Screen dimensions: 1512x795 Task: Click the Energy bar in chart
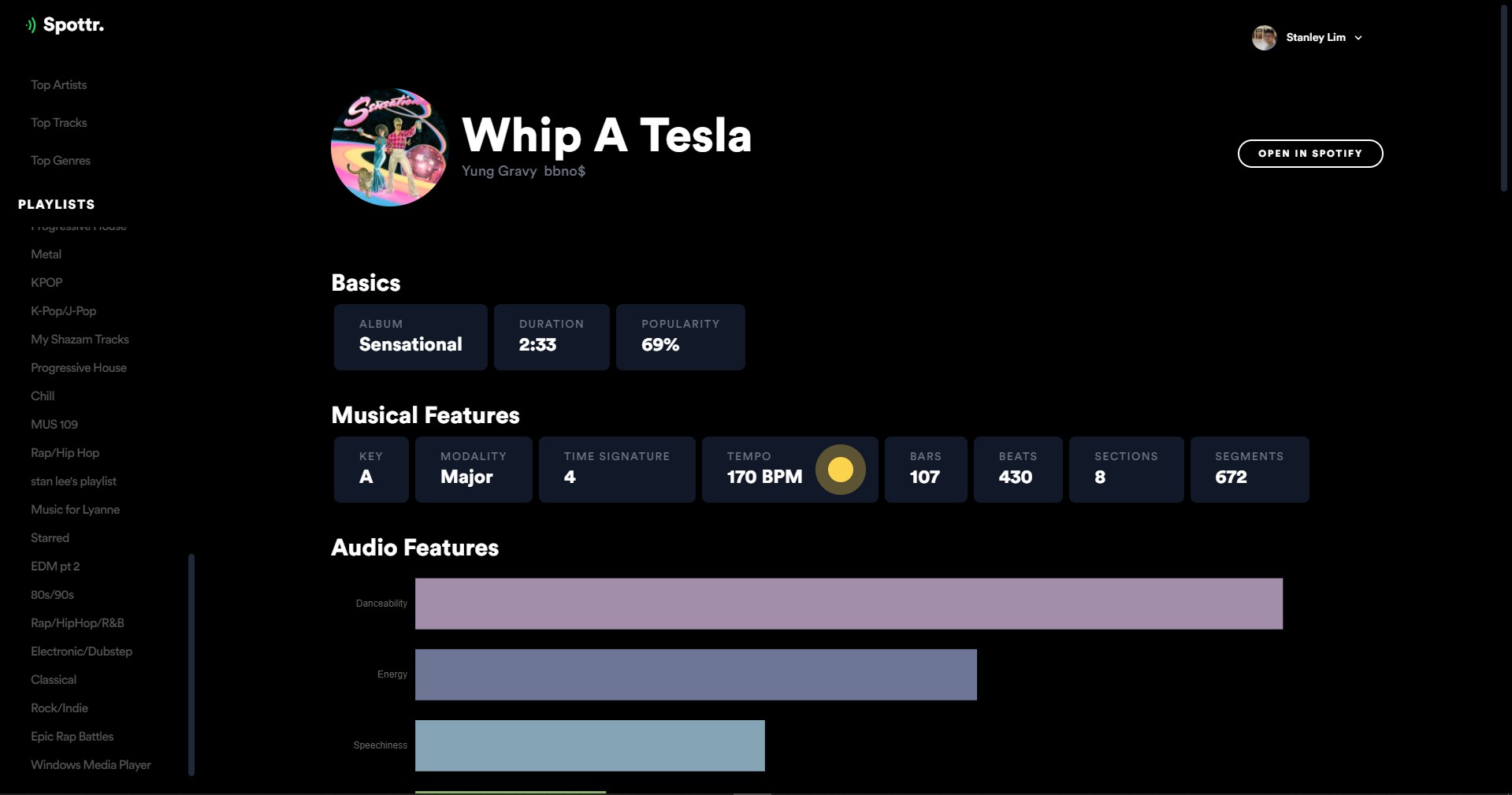(x=696, y=674)
